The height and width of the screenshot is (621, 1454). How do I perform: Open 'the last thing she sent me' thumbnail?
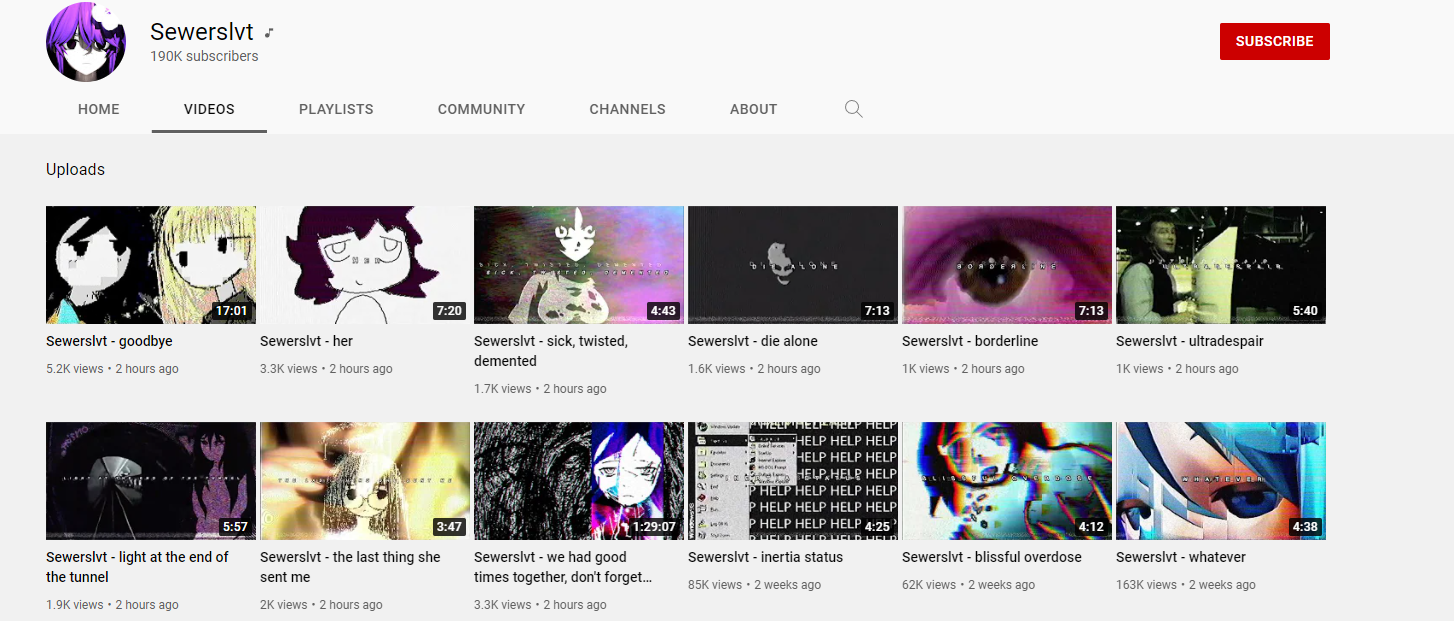[365, 481]
